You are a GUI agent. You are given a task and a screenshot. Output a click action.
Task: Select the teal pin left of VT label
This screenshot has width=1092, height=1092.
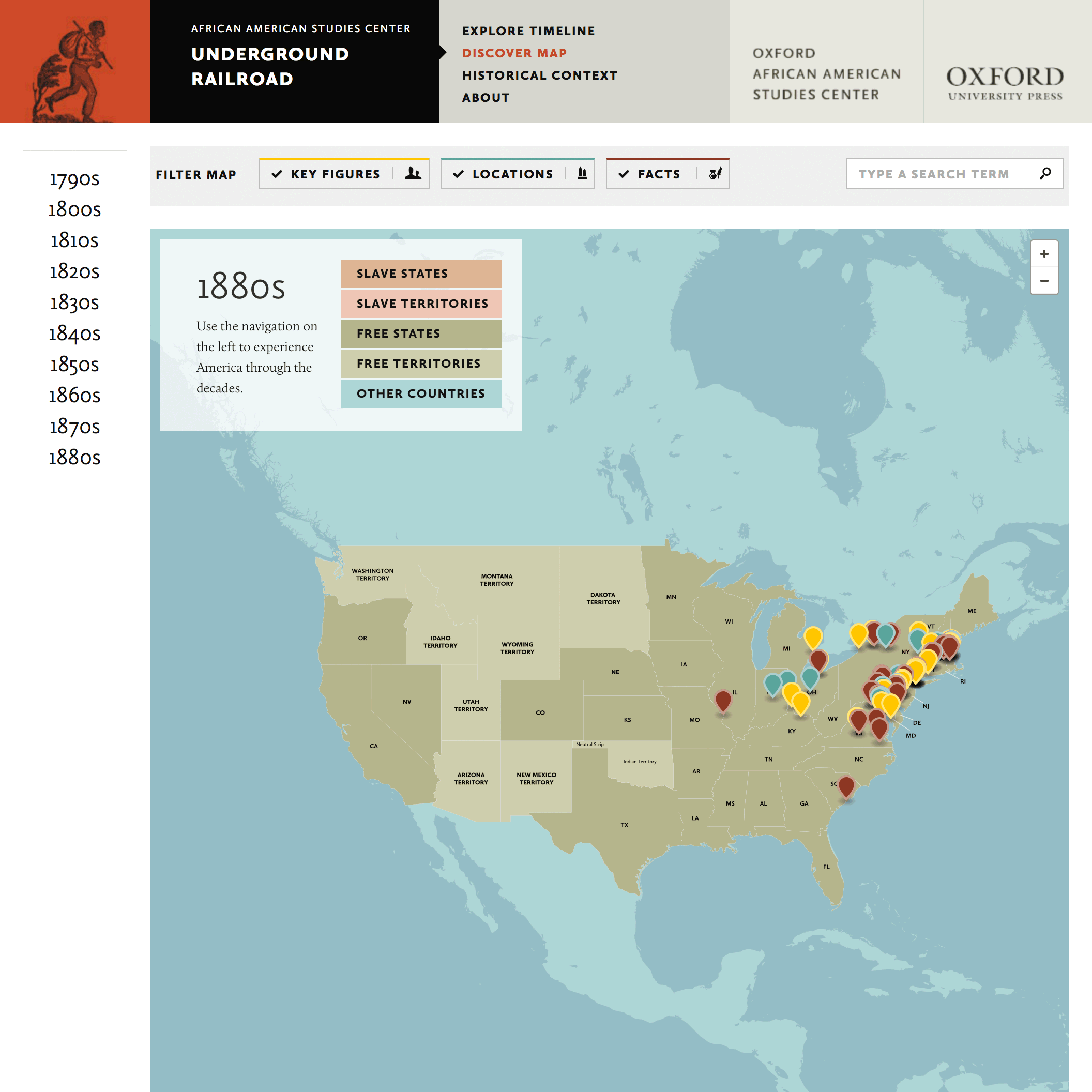pyautogui.click(x=917, y=641)
